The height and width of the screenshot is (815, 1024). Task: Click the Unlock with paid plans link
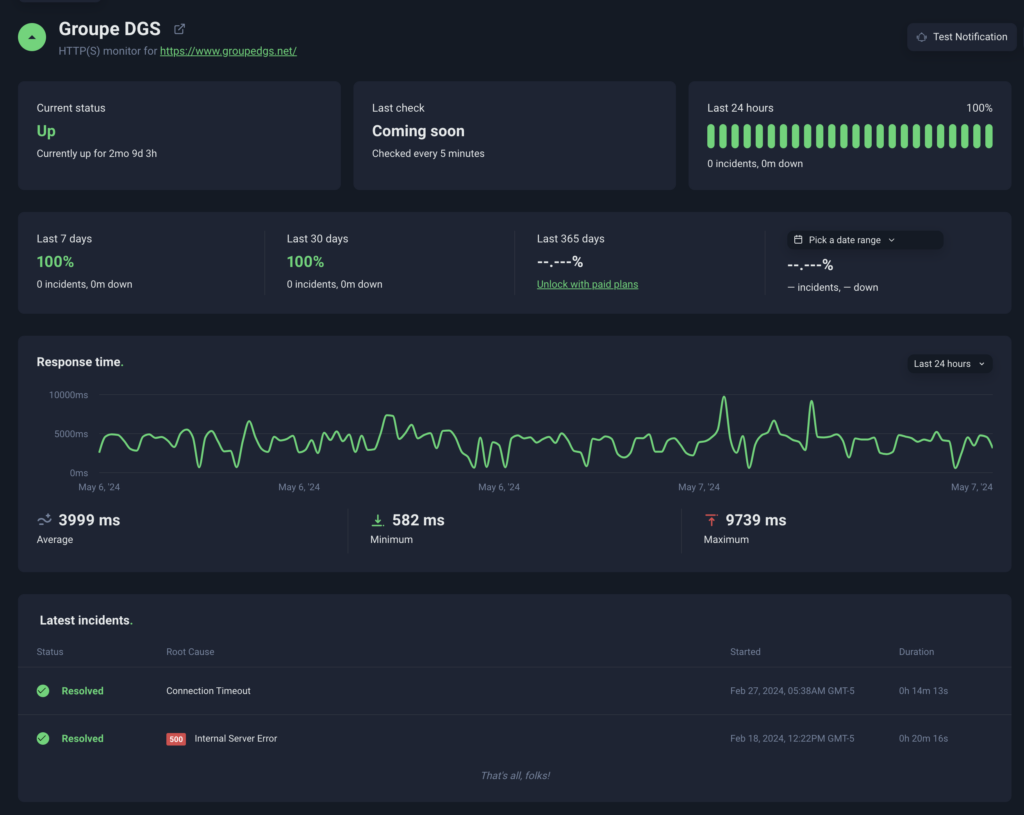[587, 284]
